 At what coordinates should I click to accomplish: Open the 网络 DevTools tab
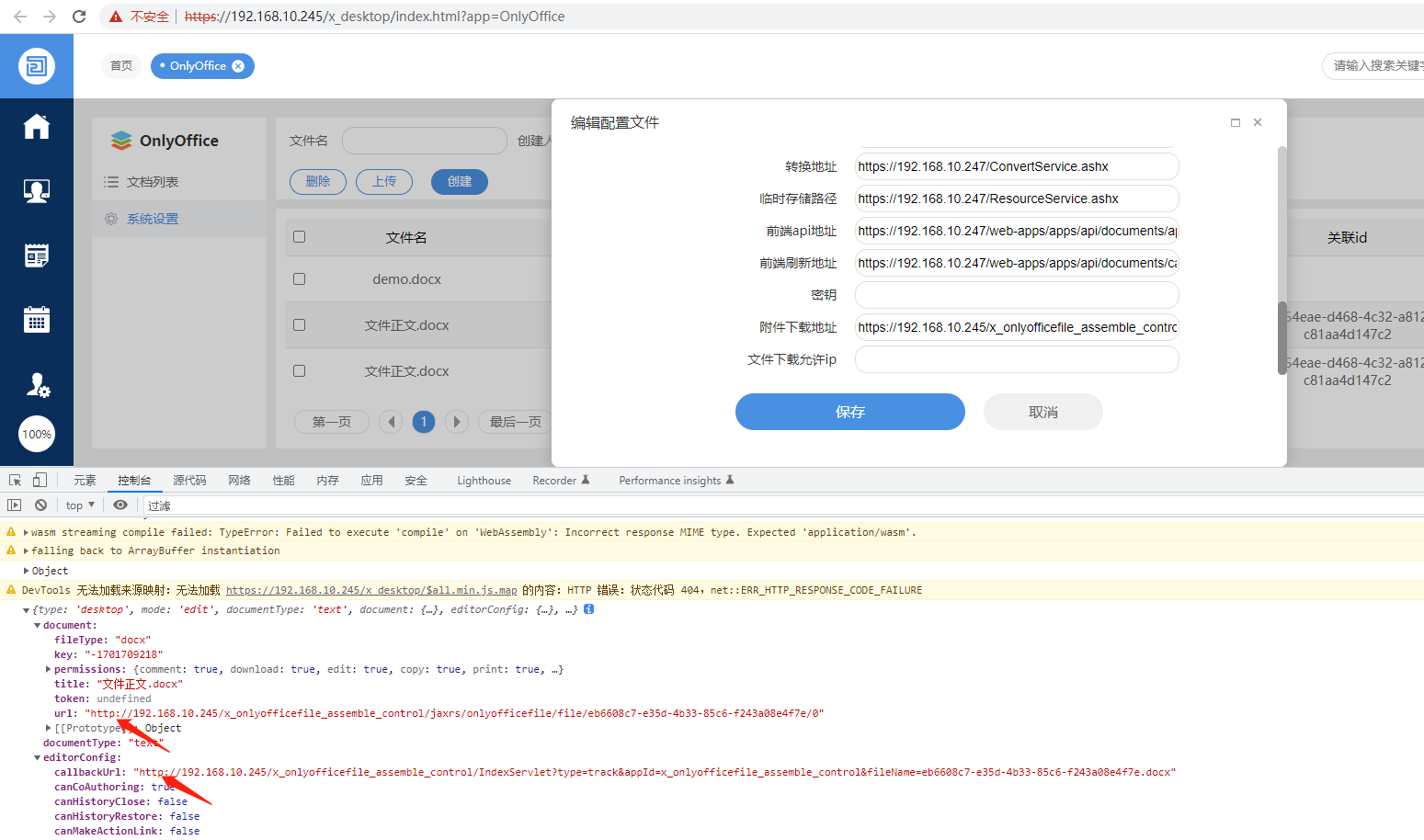[x=239, y=480]
